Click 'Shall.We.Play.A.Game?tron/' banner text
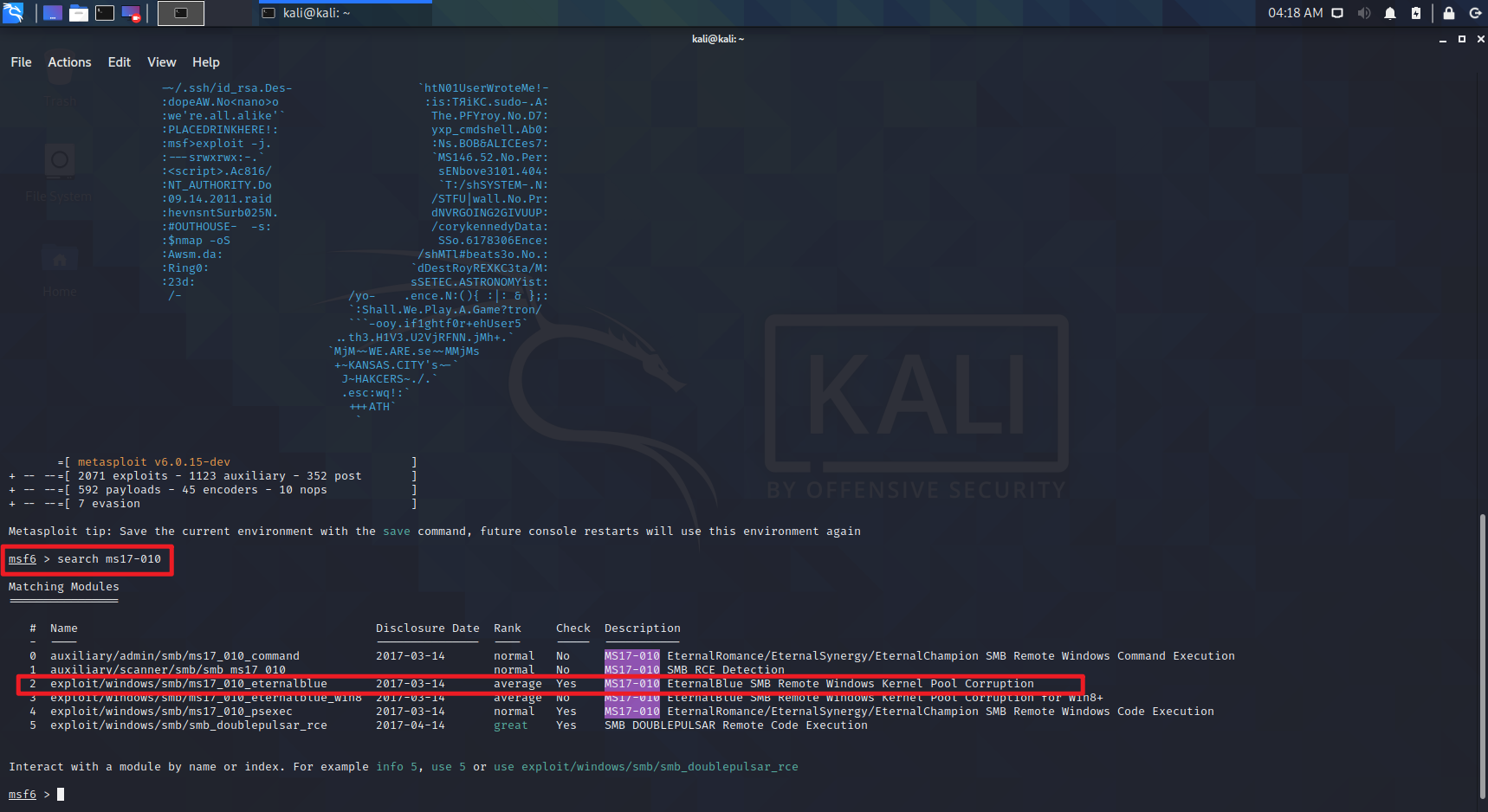 (x=452, y=310)
